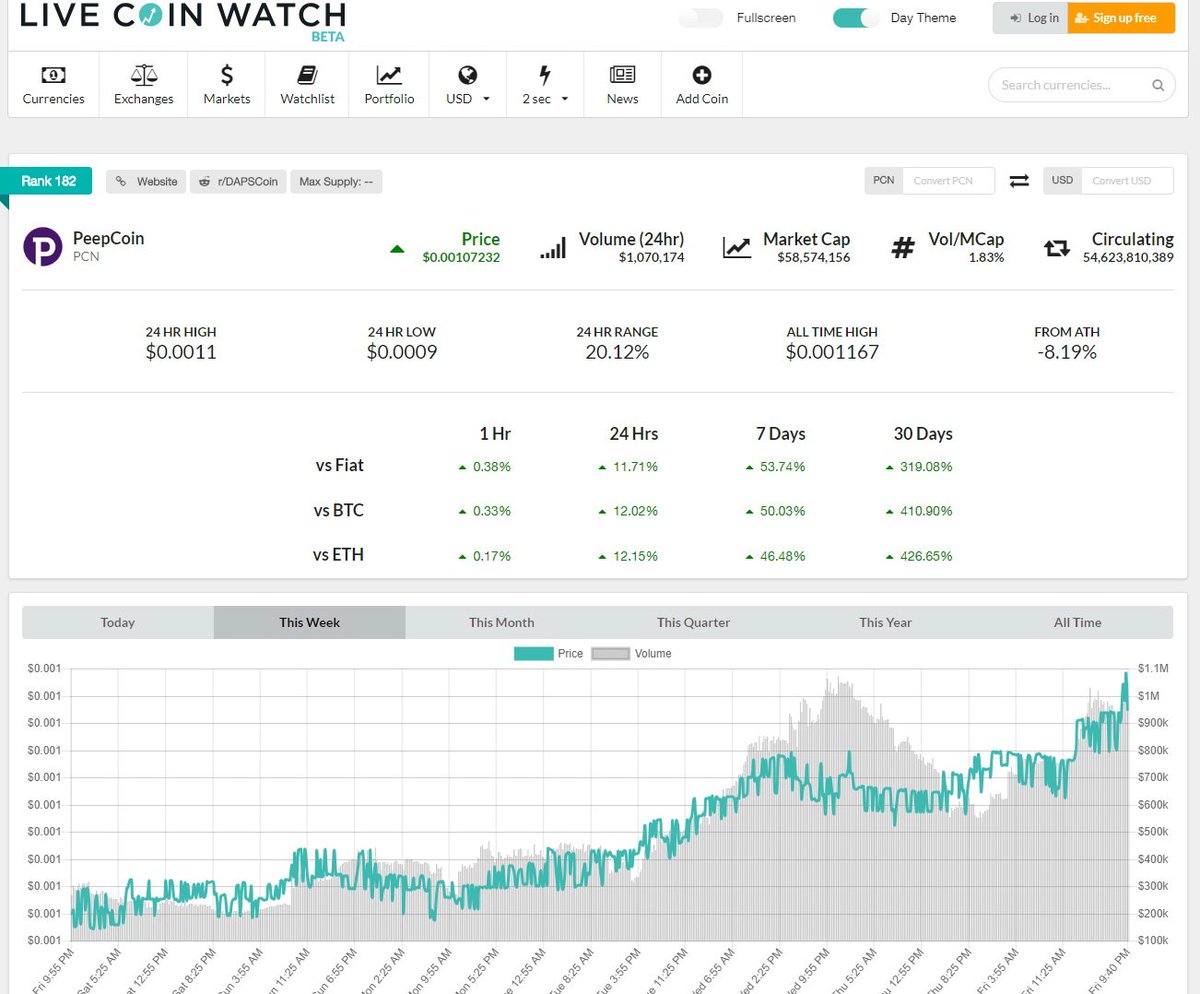Select the This Month chart tab
This screenshot has width=1200, height=994.
click(x=502, y=622)
